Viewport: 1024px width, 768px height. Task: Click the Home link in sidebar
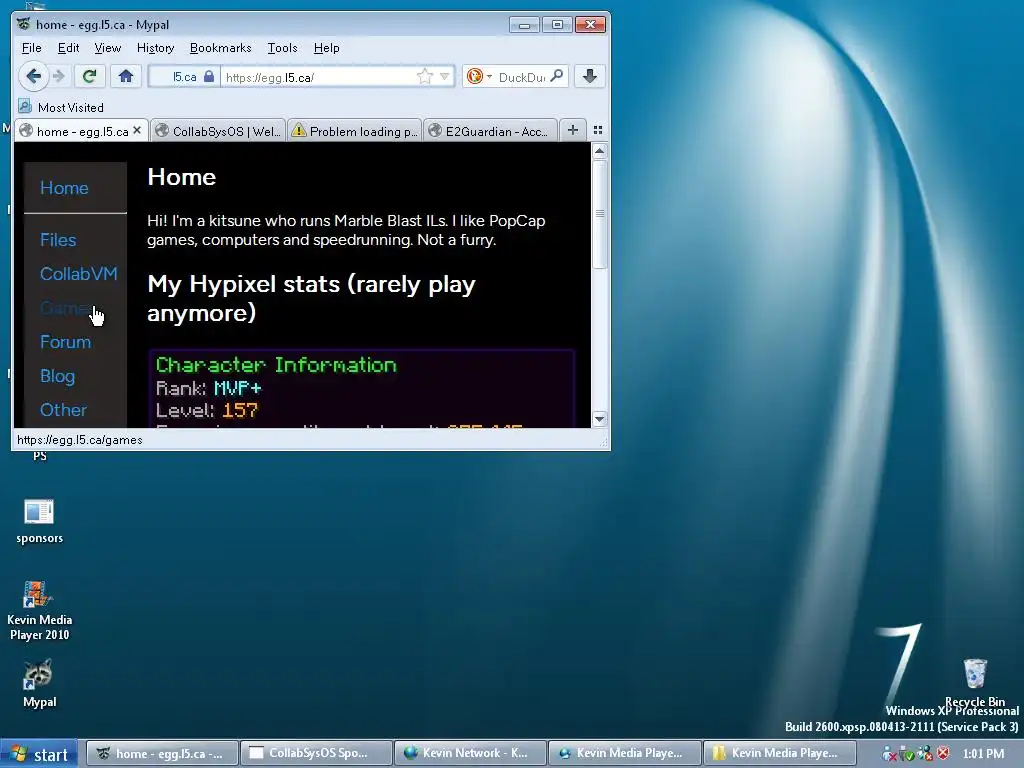click(x=64, y=188)
